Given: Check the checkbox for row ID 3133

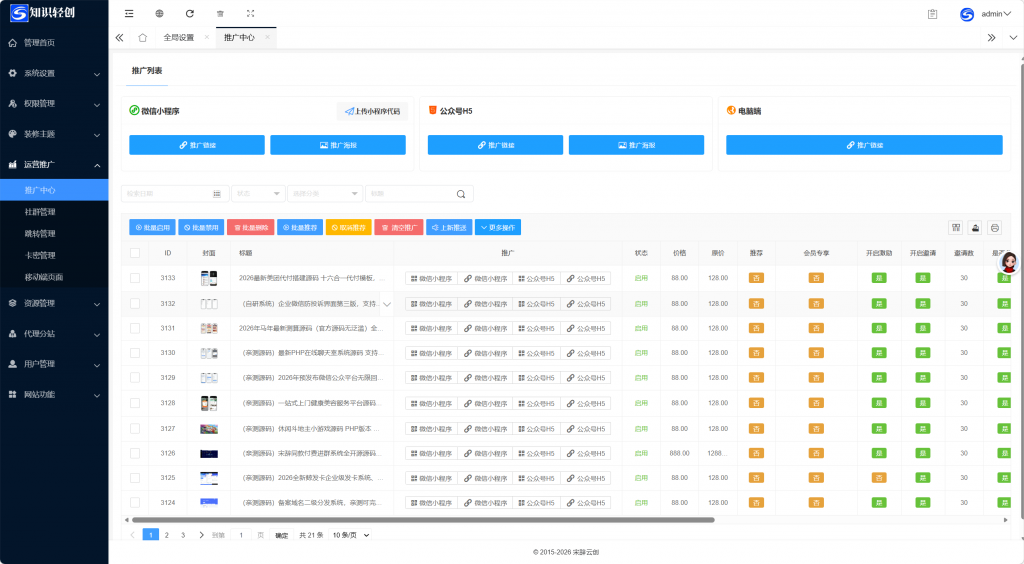Looking at the screenshot, I should [x=135, y=278].
